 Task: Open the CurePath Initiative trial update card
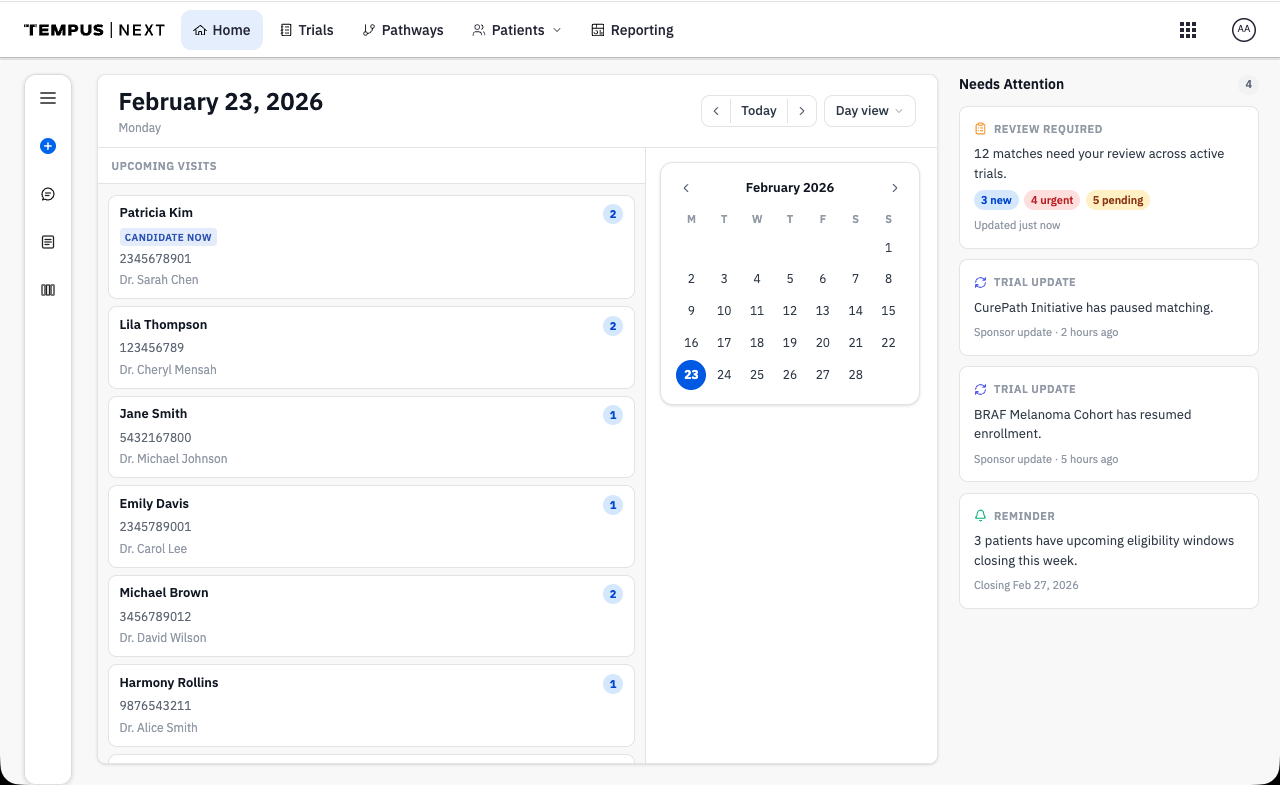tap(1108, 307)
